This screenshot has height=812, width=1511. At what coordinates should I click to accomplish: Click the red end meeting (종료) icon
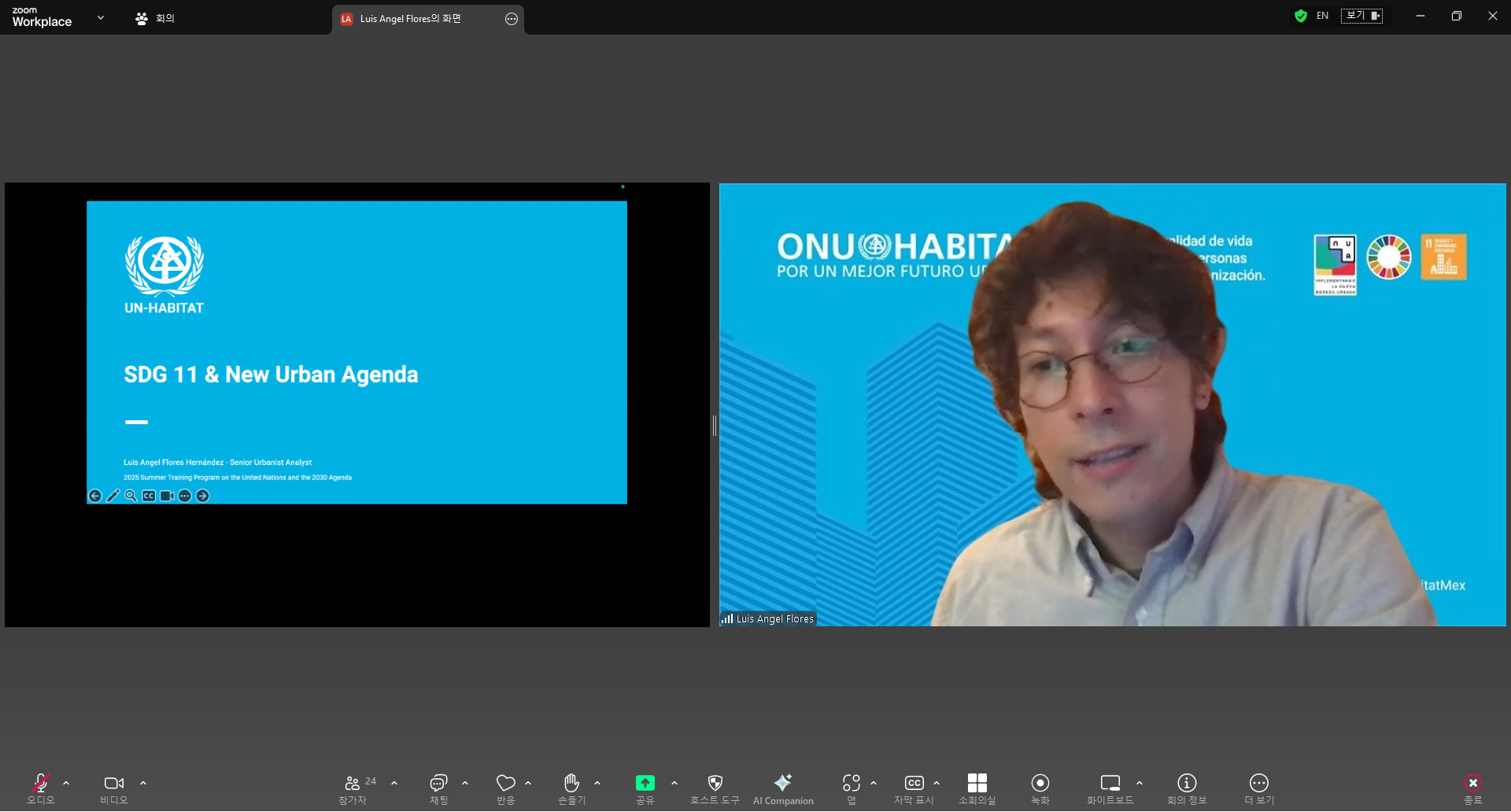[1473, 783]
